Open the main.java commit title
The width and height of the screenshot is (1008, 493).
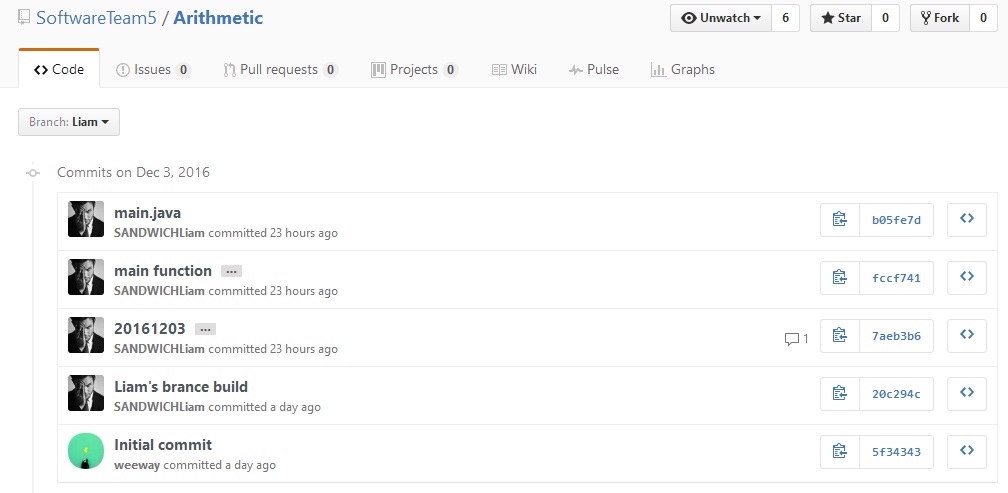tap(148, 213)
